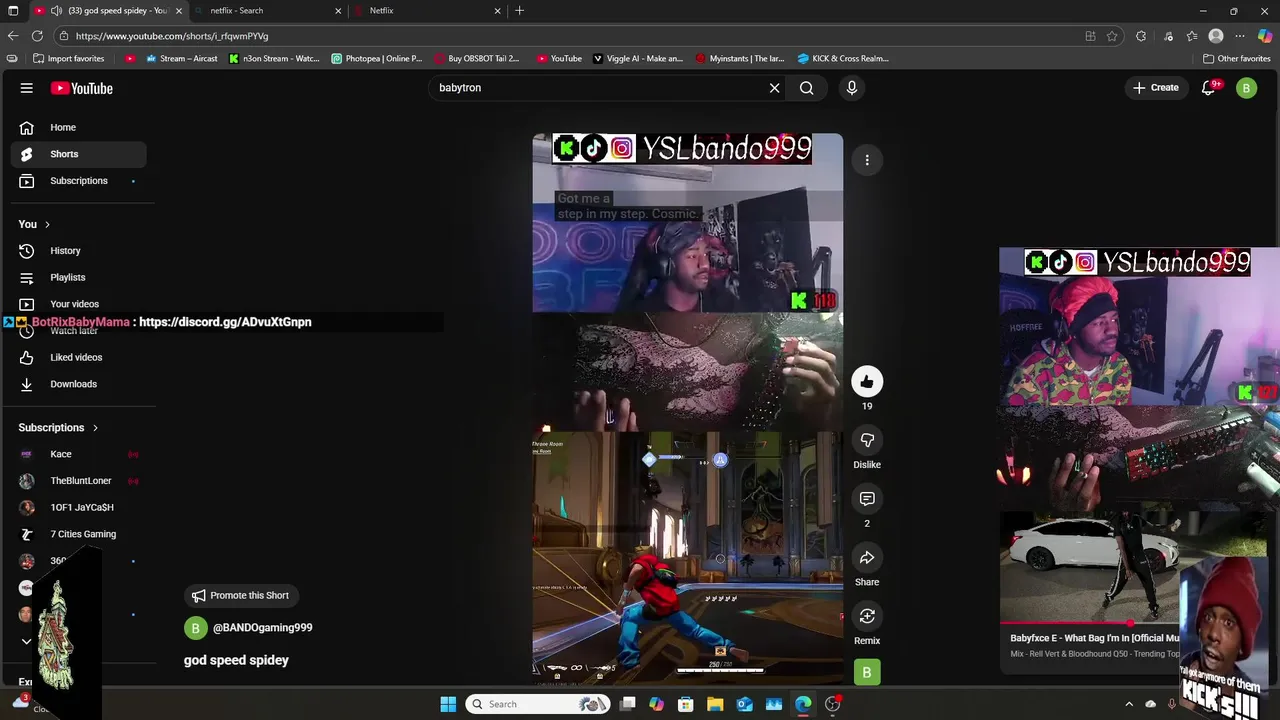The height and width of the screenshot is (720, 1280).
Task: Open the @BANDOgaming999 channel link
Action: point(262,628)
